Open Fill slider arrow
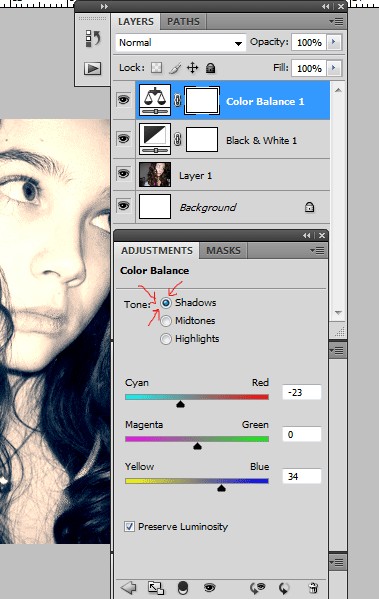The width and height of the screenshot is (379, 599). (334, 68)
